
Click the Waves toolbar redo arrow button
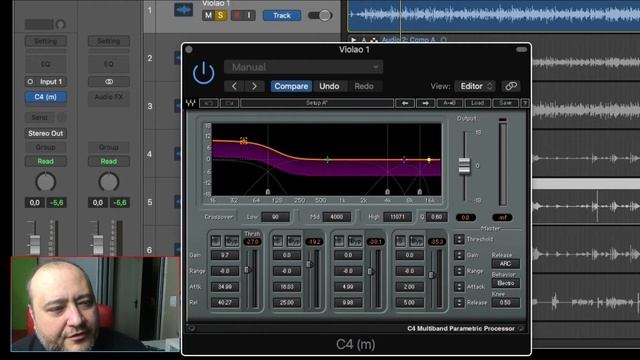click(229, 103)
